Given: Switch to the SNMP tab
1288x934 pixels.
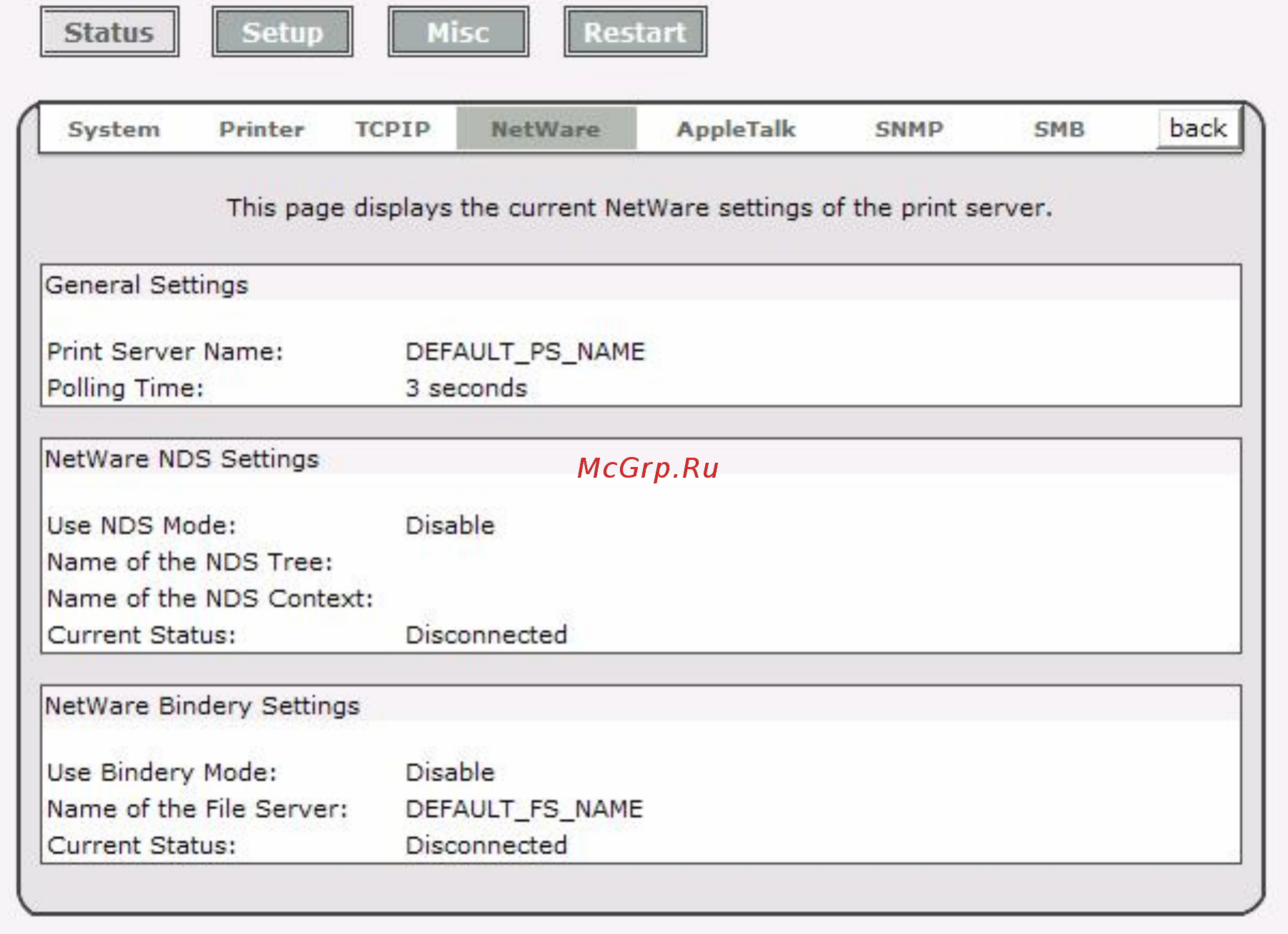Looking at the screenshot, I should 909,129.
